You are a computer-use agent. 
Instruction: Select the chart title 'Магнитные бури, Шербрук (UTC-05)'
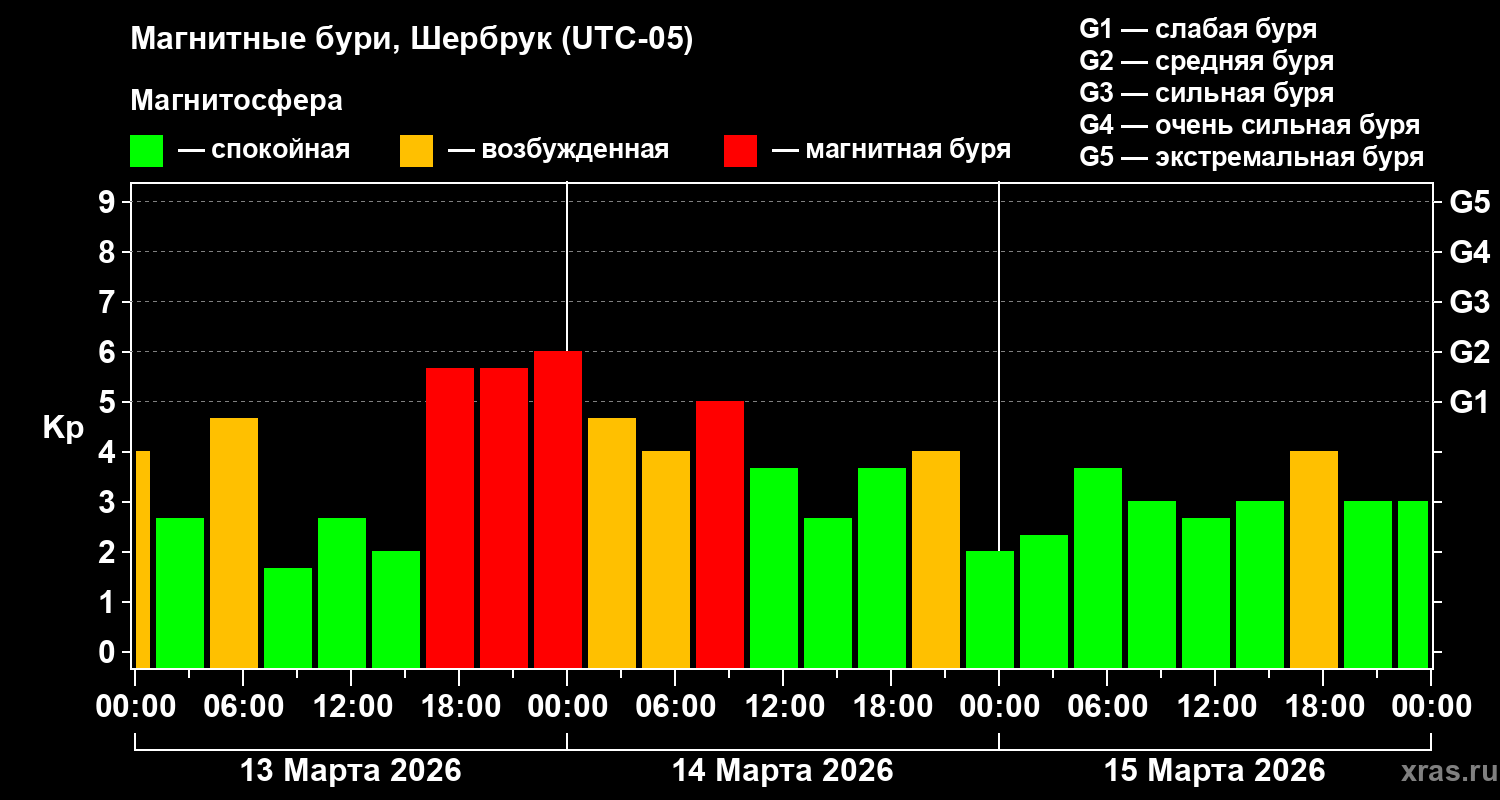click(411, 40)
